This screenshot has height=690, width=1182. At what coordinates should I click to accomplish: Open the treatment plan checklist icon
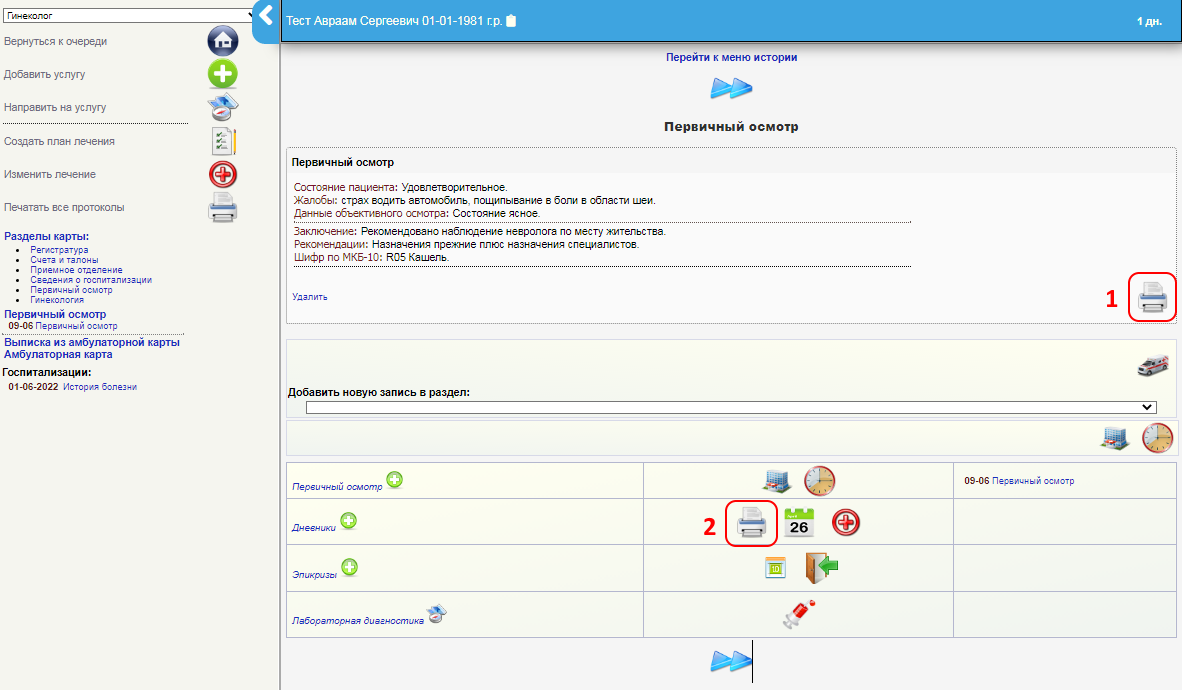pos(222,141)
